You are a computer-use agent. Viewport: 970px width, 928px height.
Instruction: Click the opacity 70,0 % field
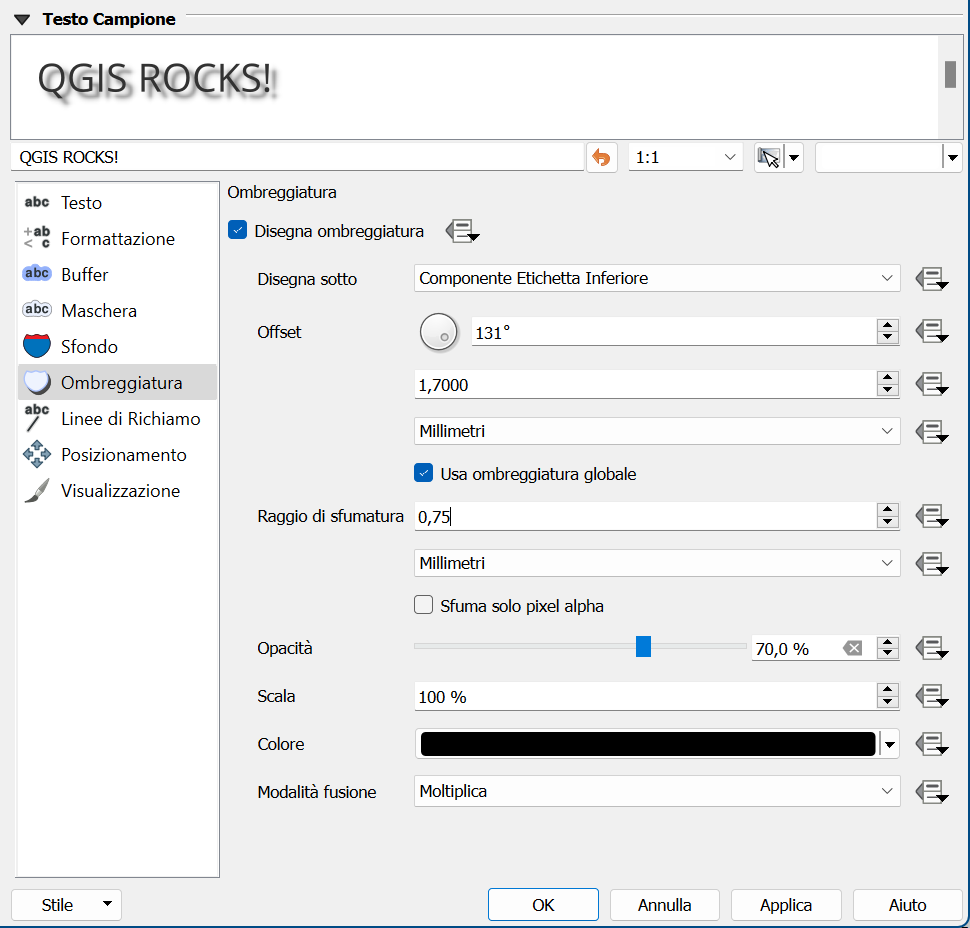796,649
